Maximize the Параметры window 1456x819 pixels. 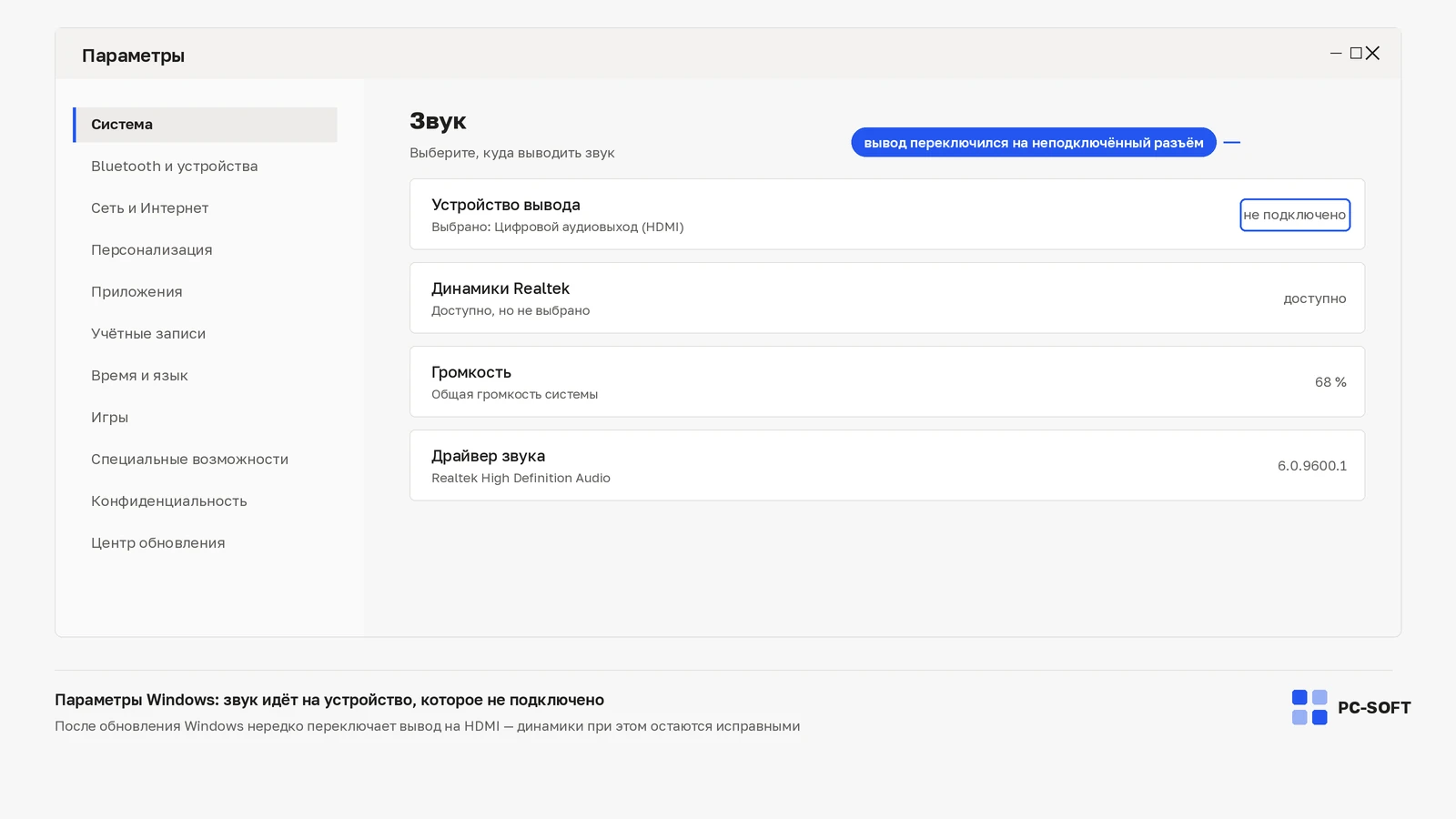1356,54
